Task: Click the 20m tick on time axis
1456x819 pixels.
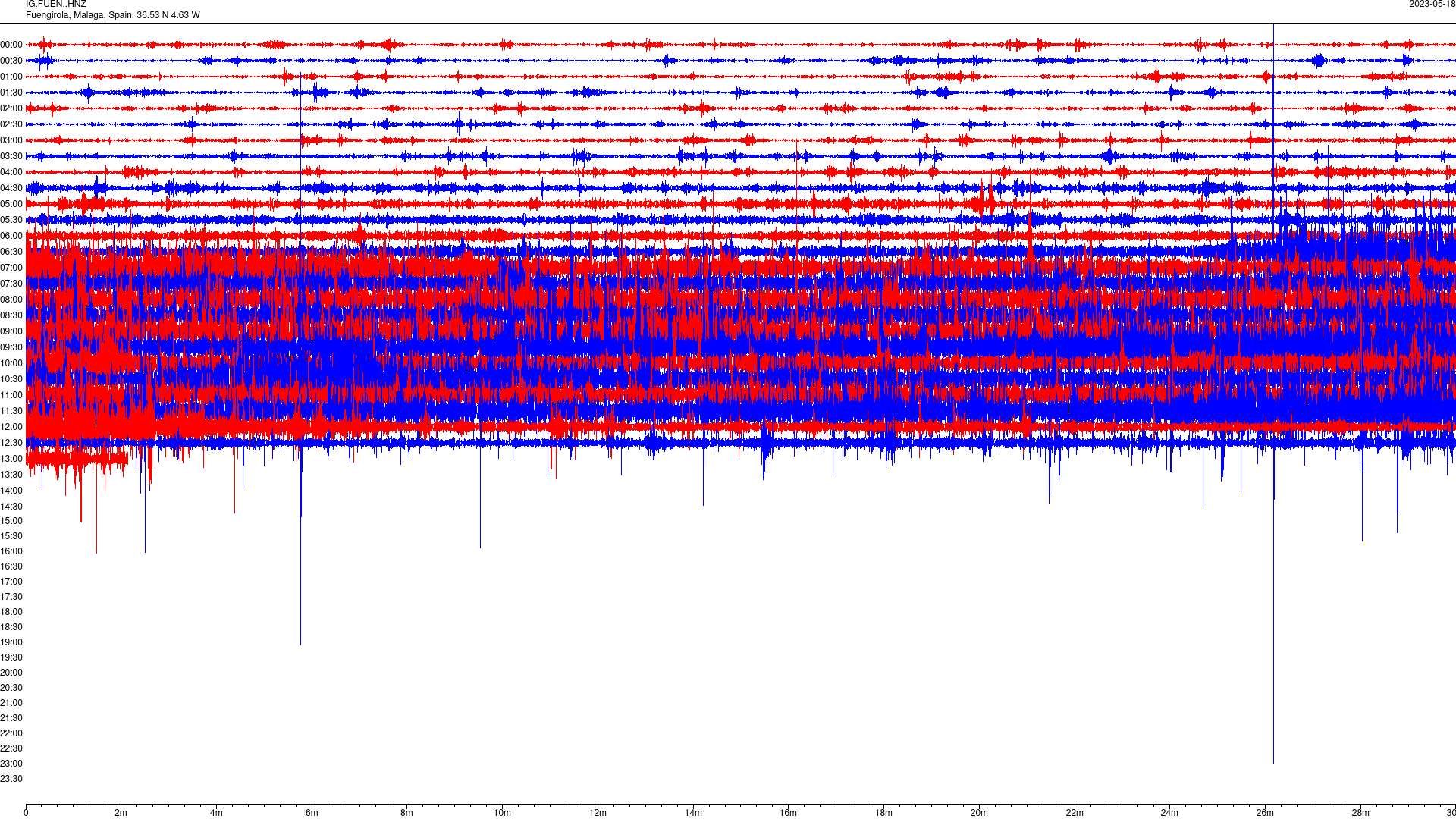Action: pos(979,813)
